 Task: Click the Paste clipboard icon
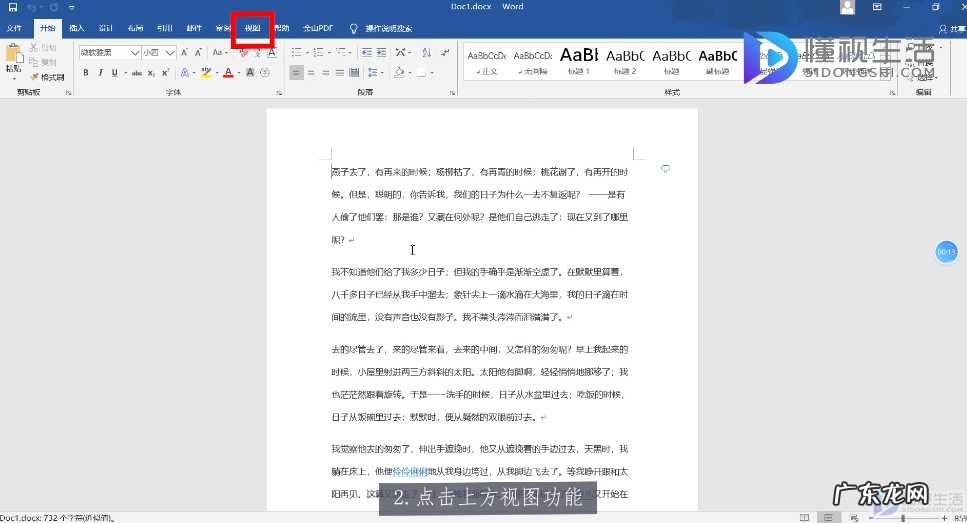pyautogui.click(x=13, y=54)
